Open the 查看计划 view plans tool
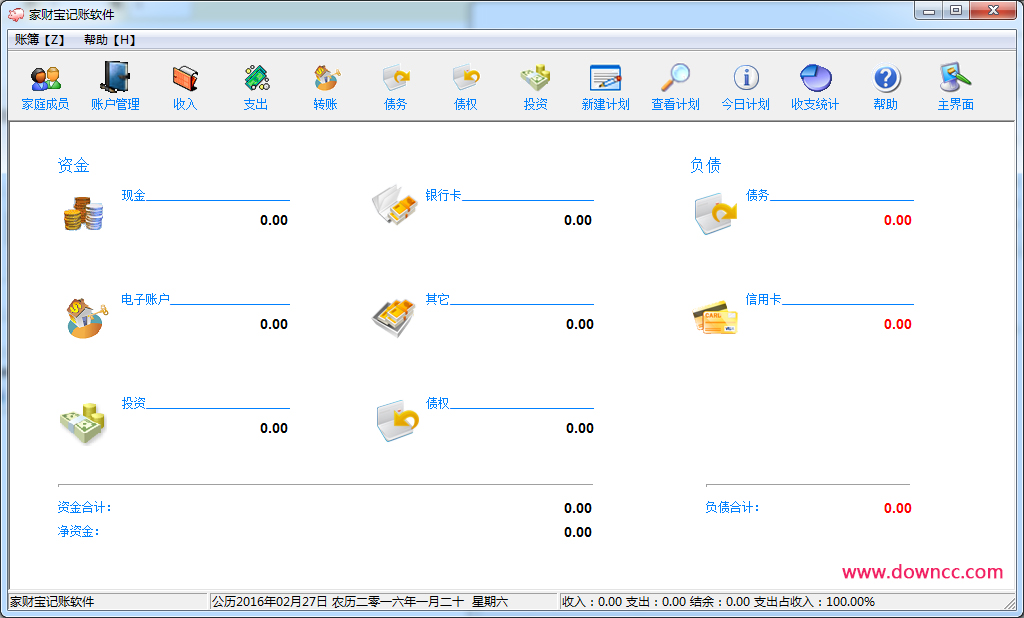Viewport: 1024px width, 618px height. coord(675,86)
